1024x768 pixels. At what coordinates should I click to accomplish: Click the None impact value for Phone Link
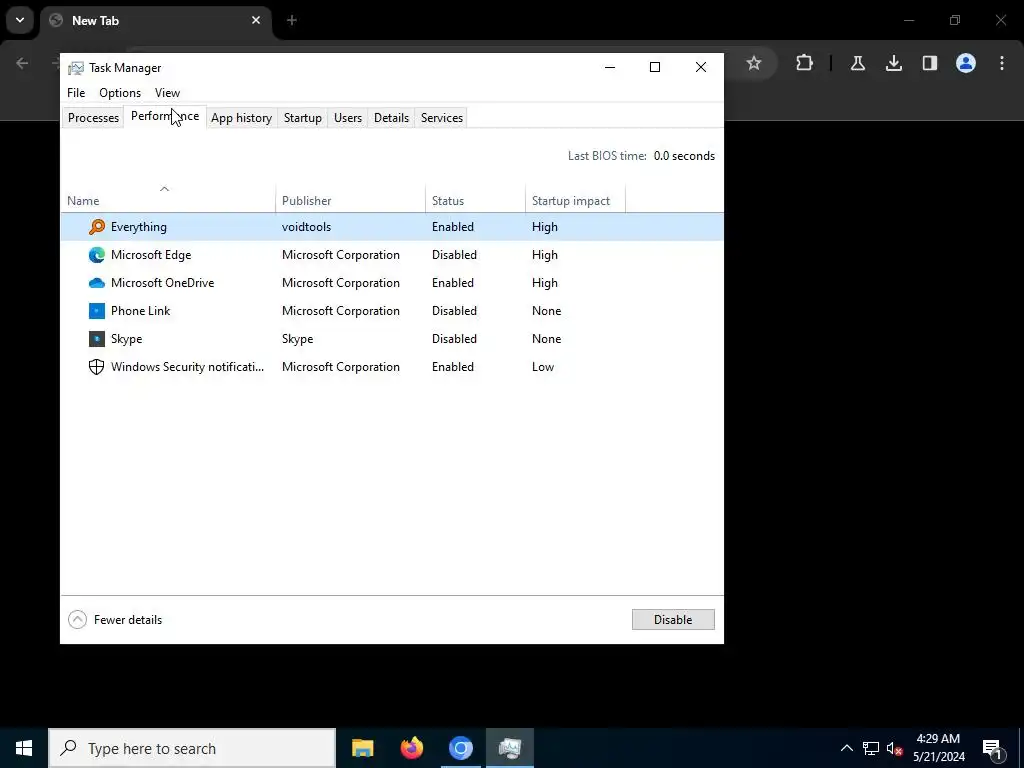point(546,311)
